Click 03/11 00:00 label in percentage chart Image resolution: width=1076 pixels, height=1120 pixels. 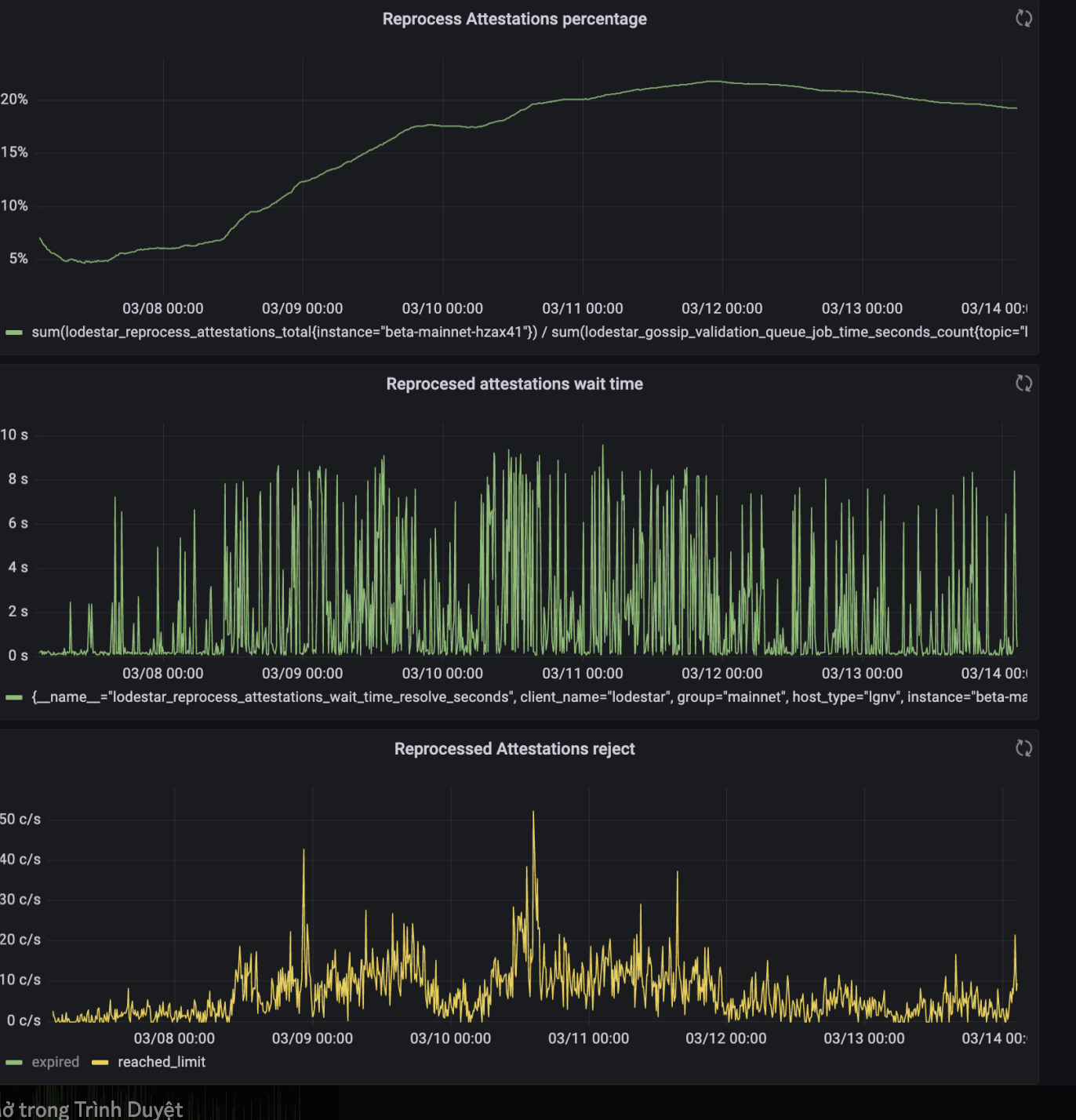[583, 308]
